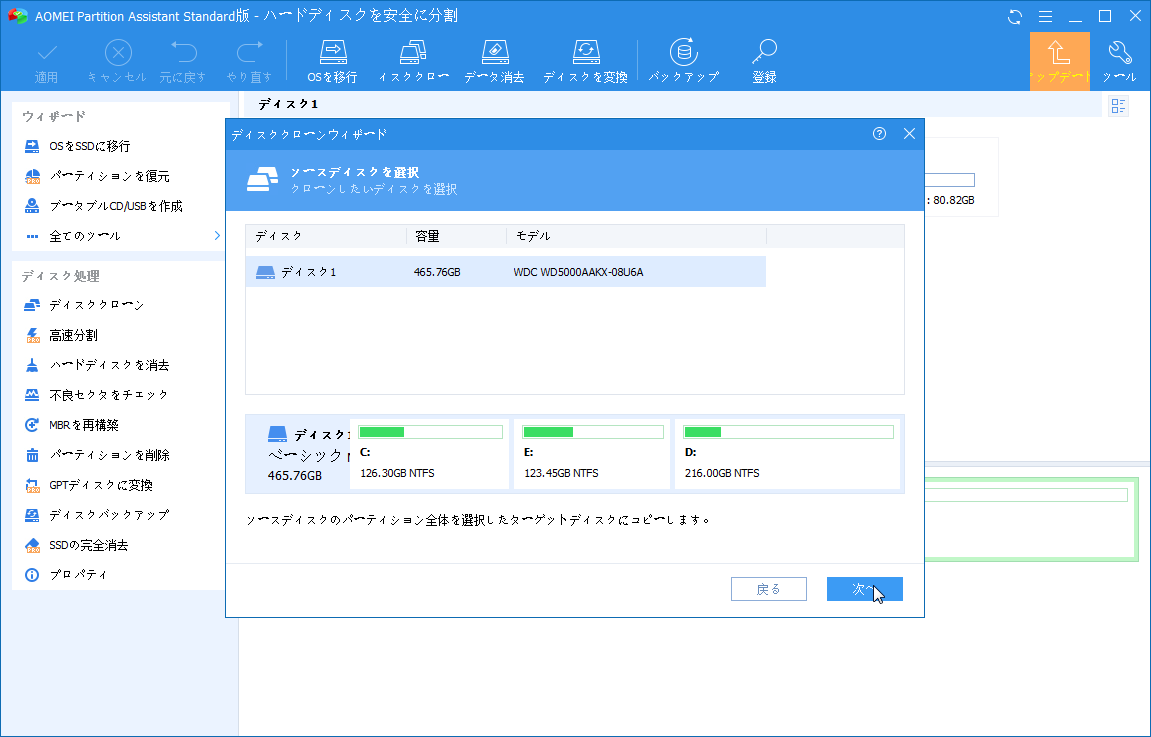The image size is (1151, 737).
Task: Click the refresh icon in title bar
Action: coord(1015,16)
